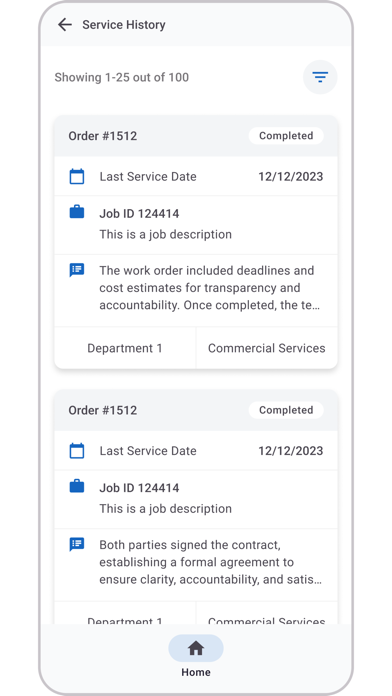Screen dimensions: 392x696
Task: Click the briefcase icon in second order card
Action: point(77,486)
